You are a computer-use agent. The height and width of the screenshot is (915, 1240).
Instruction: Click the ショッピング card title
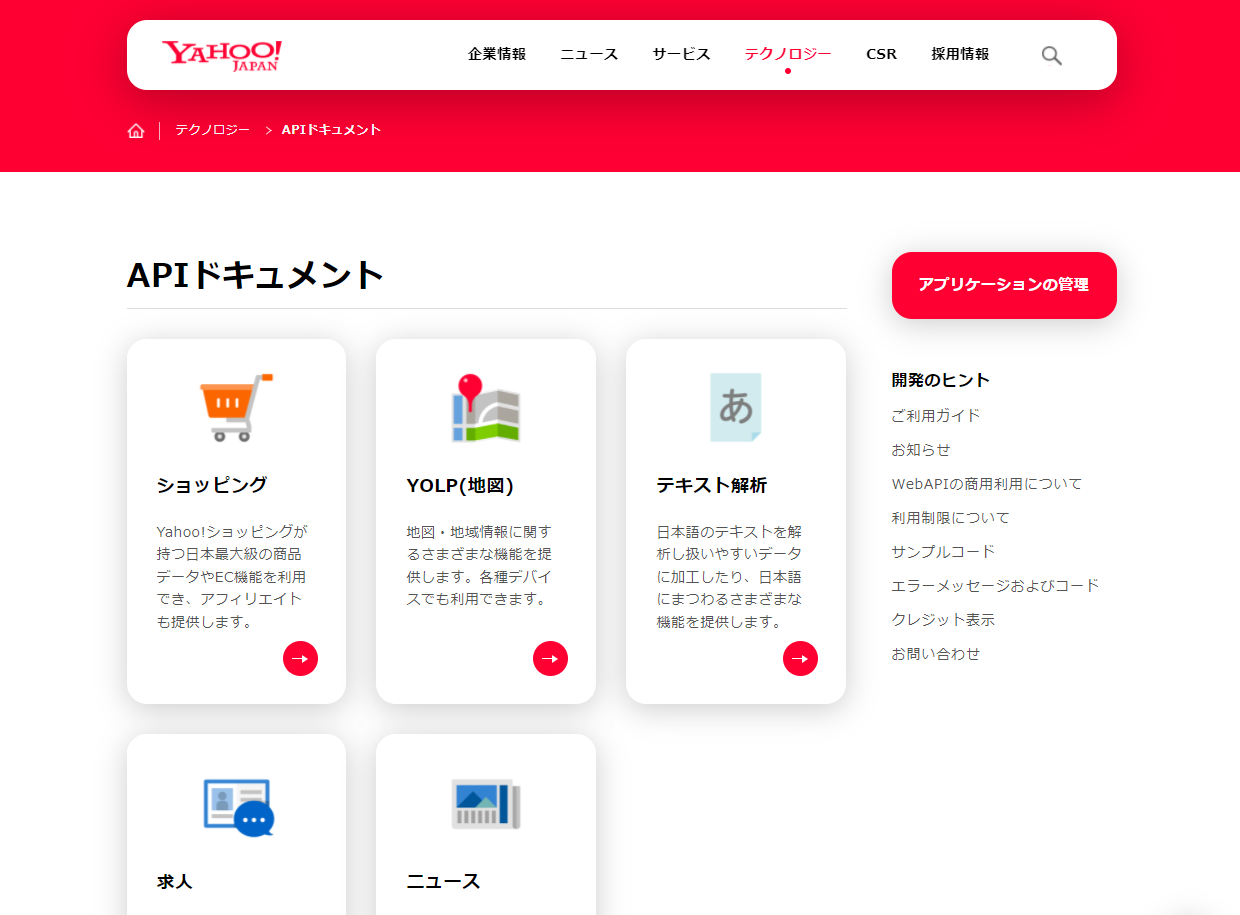click(x=212, y=485)
